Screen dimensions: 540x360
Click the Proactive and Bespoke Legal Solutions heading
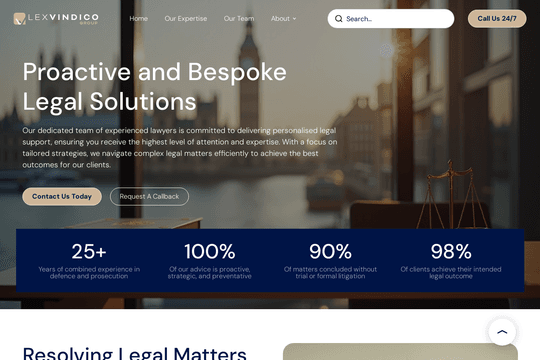coord(155,86)
